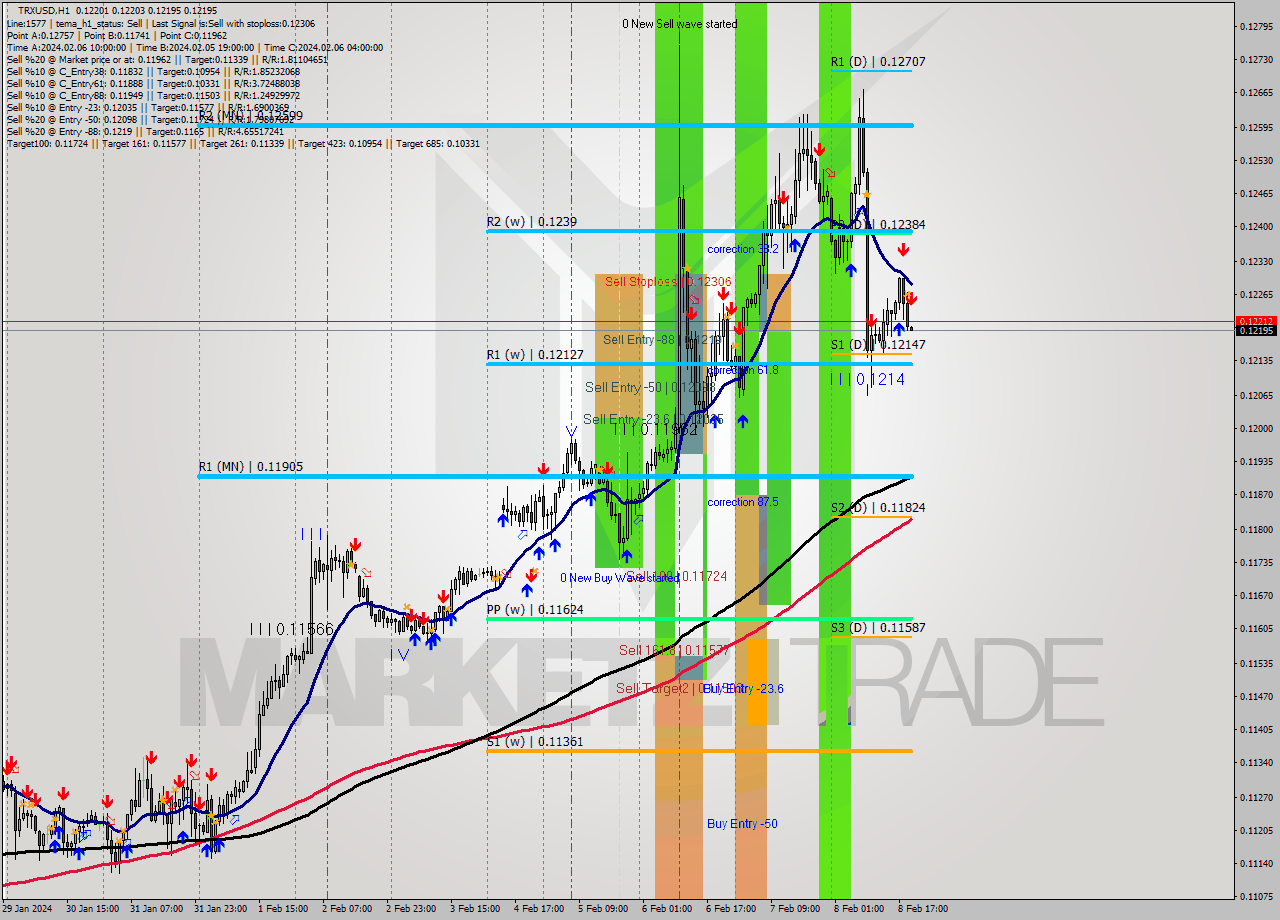Click the 'Target100: 0.11724' info line
Viewport: 1280px width, 920px height.
coord(243,143)
